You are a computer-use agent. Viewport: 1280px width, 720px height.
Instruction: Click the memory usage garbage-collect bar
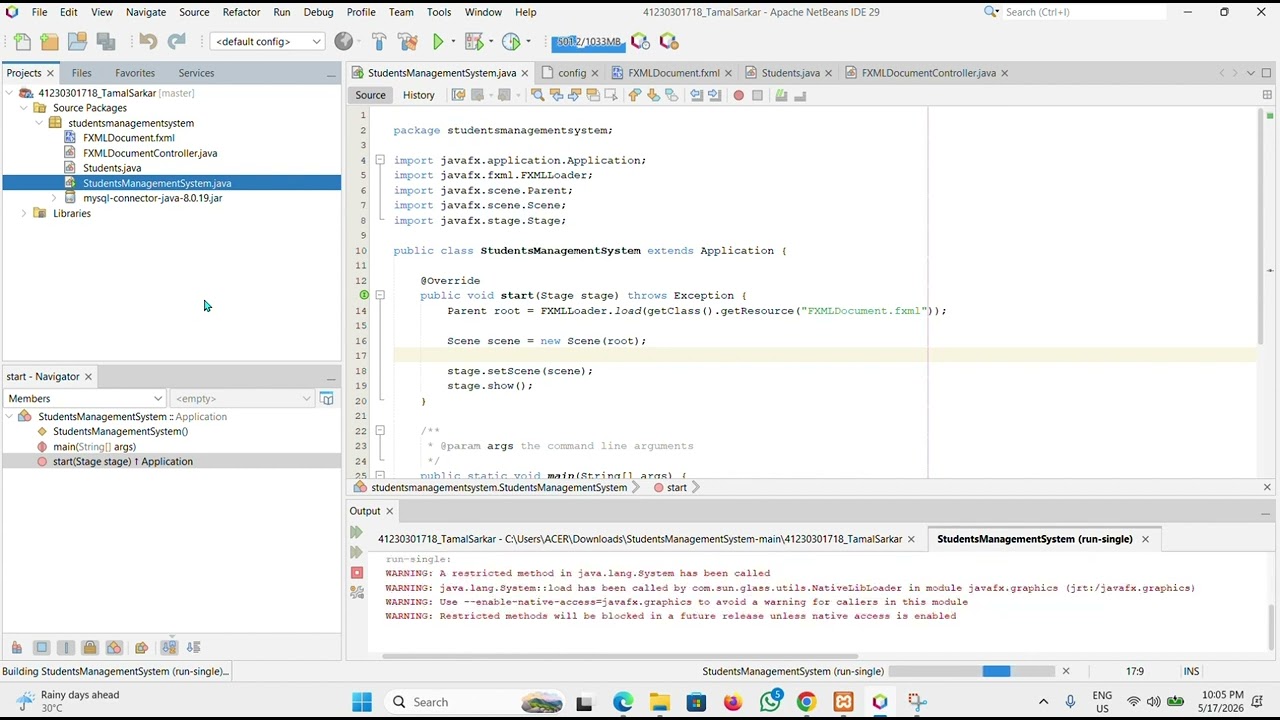(588, 42)
